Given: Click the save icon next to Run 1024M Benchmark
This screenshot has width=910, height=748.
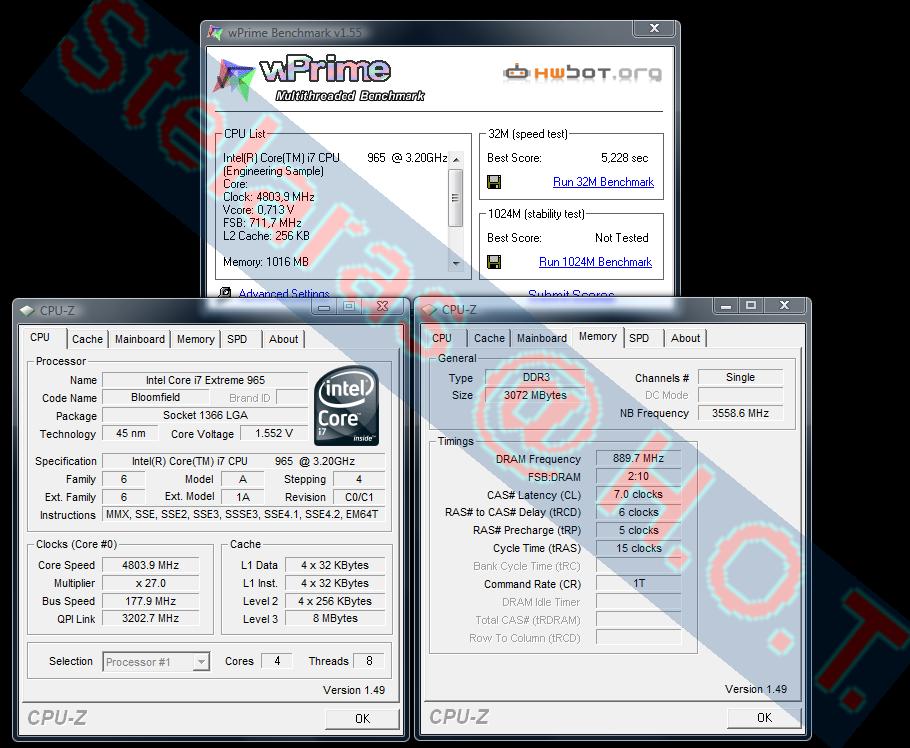Looking at the screenshot, I should (494, 262).
